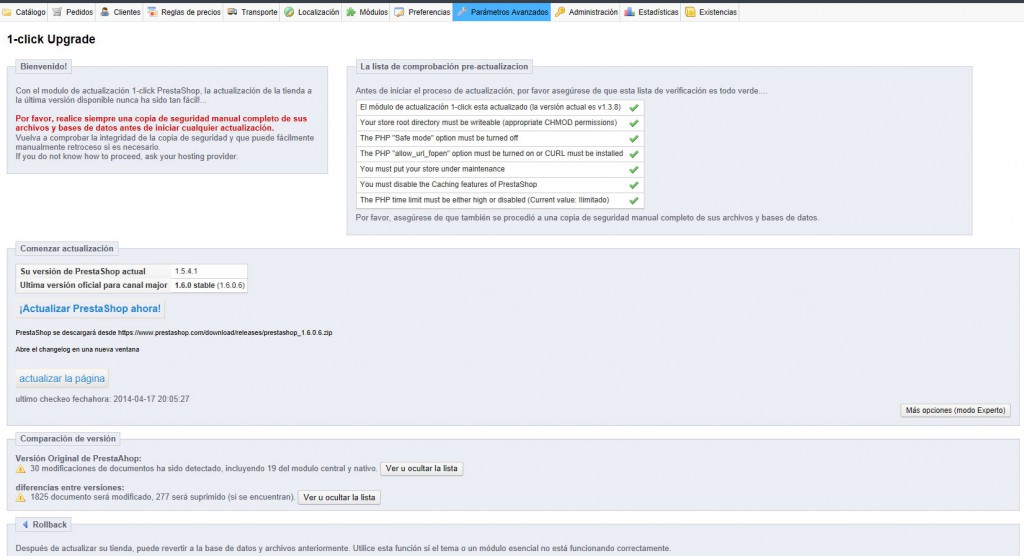
Task: Click the prestashop_1.6.0.6.zip download URL
Action: (225, 333)
